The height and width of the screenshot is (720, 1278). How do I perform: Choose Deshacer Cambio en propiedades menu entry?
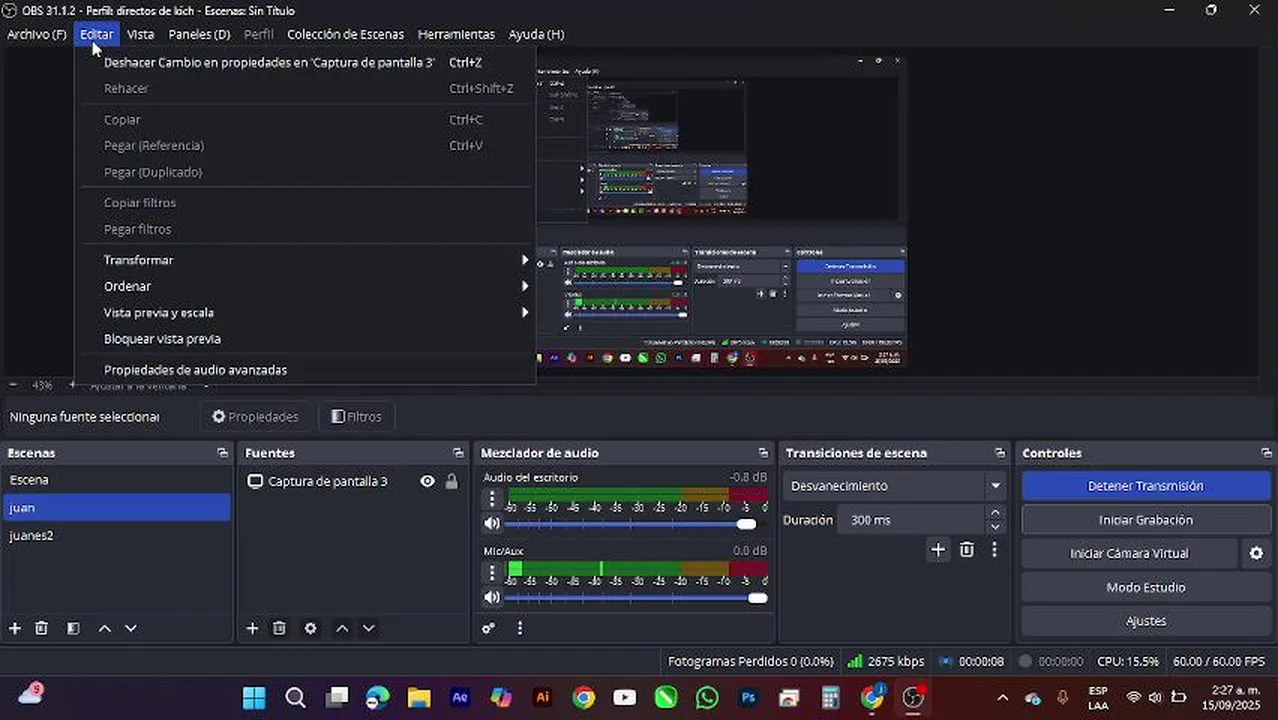tap(305, 62)
